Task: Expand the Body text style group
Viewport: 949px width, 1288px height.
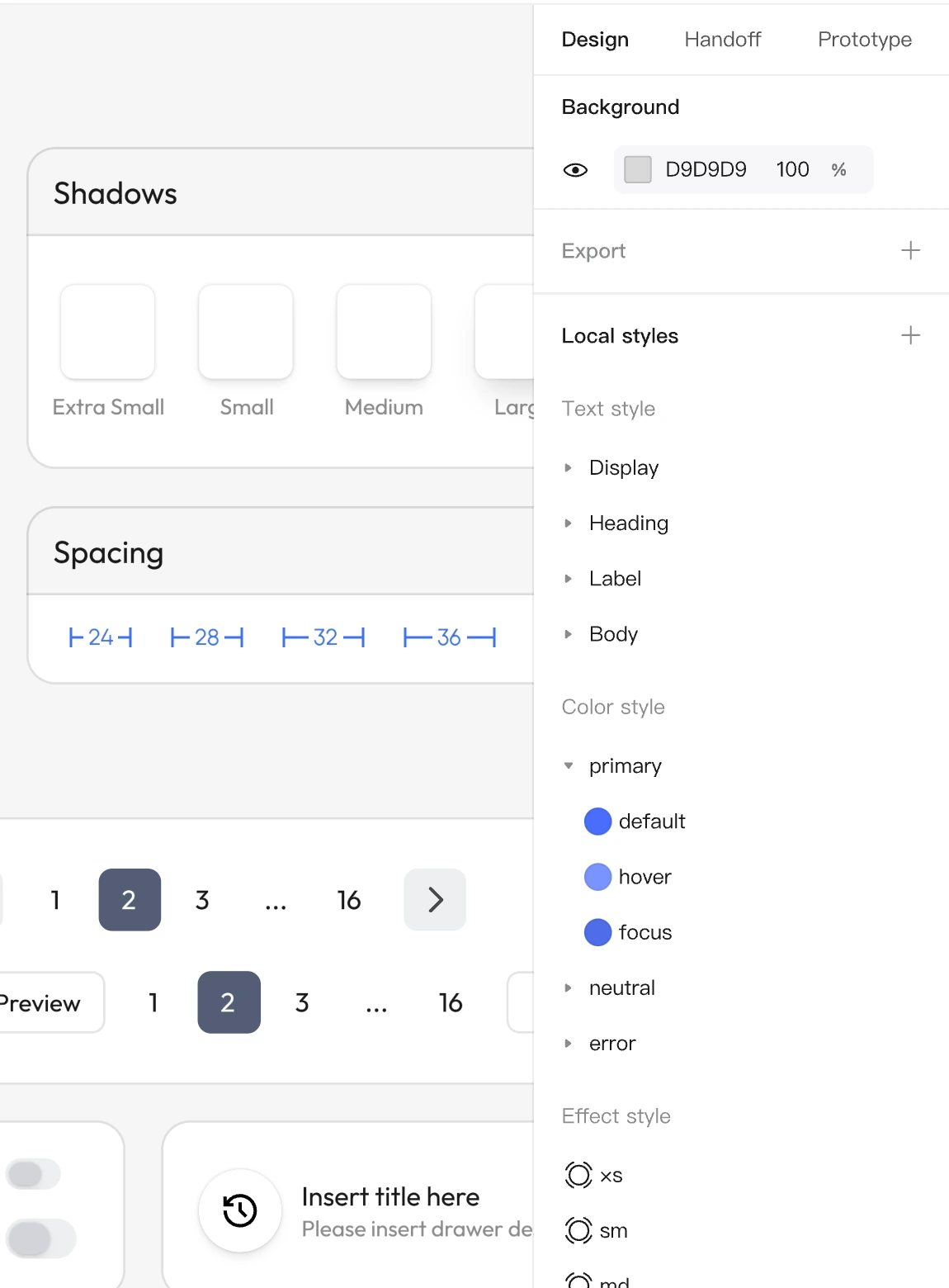Action: (x=568, y=634)
